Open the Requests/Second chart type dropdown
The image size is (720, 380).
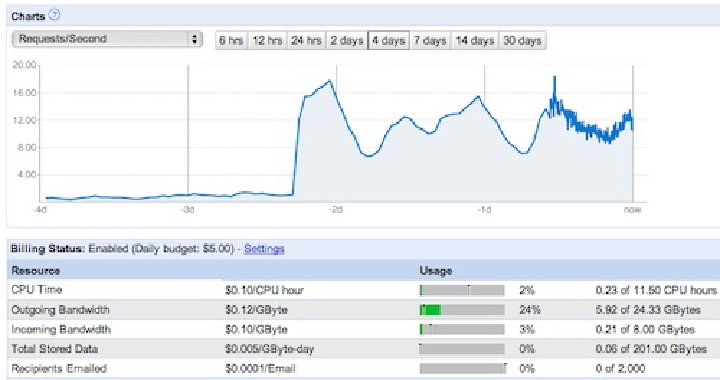click(107, 39)
